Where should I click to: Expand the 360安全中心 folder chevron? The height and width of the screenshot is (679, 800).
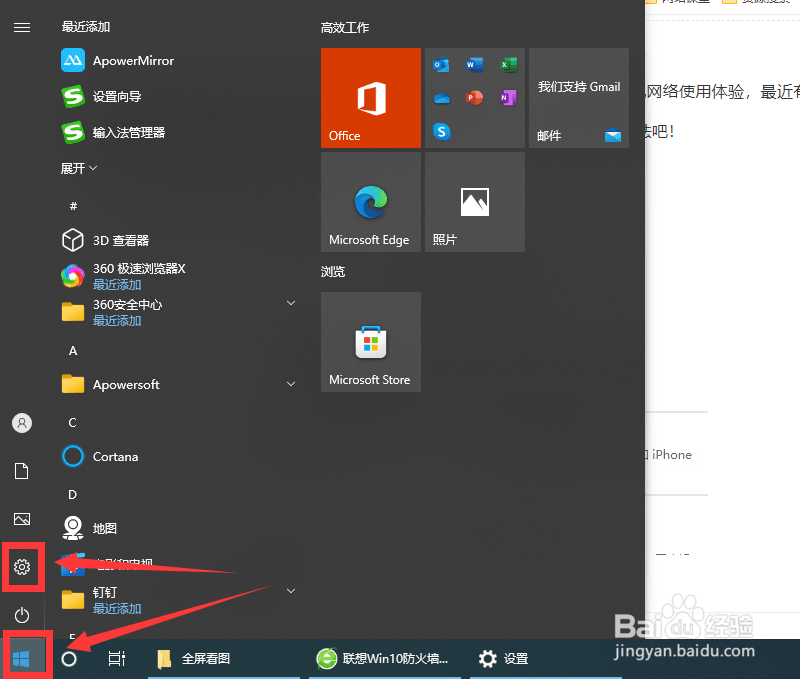[291, 303]
